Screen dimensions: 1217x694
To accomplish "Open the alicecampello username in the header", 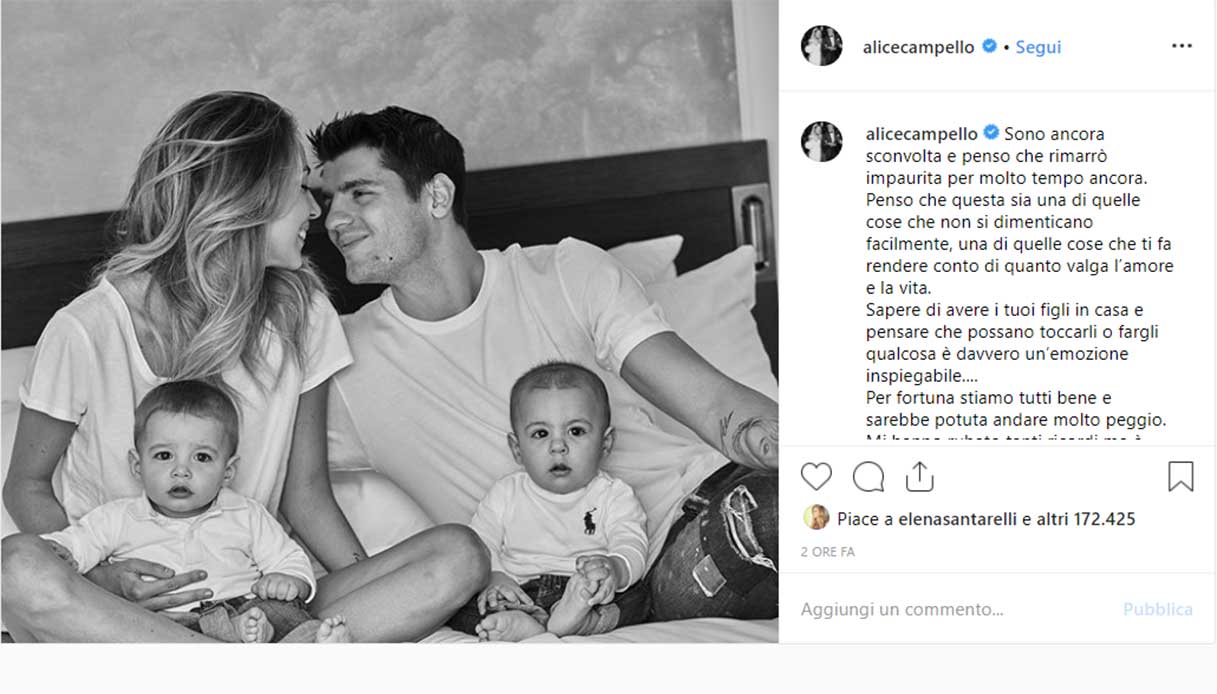I will [x=918, y=47].
